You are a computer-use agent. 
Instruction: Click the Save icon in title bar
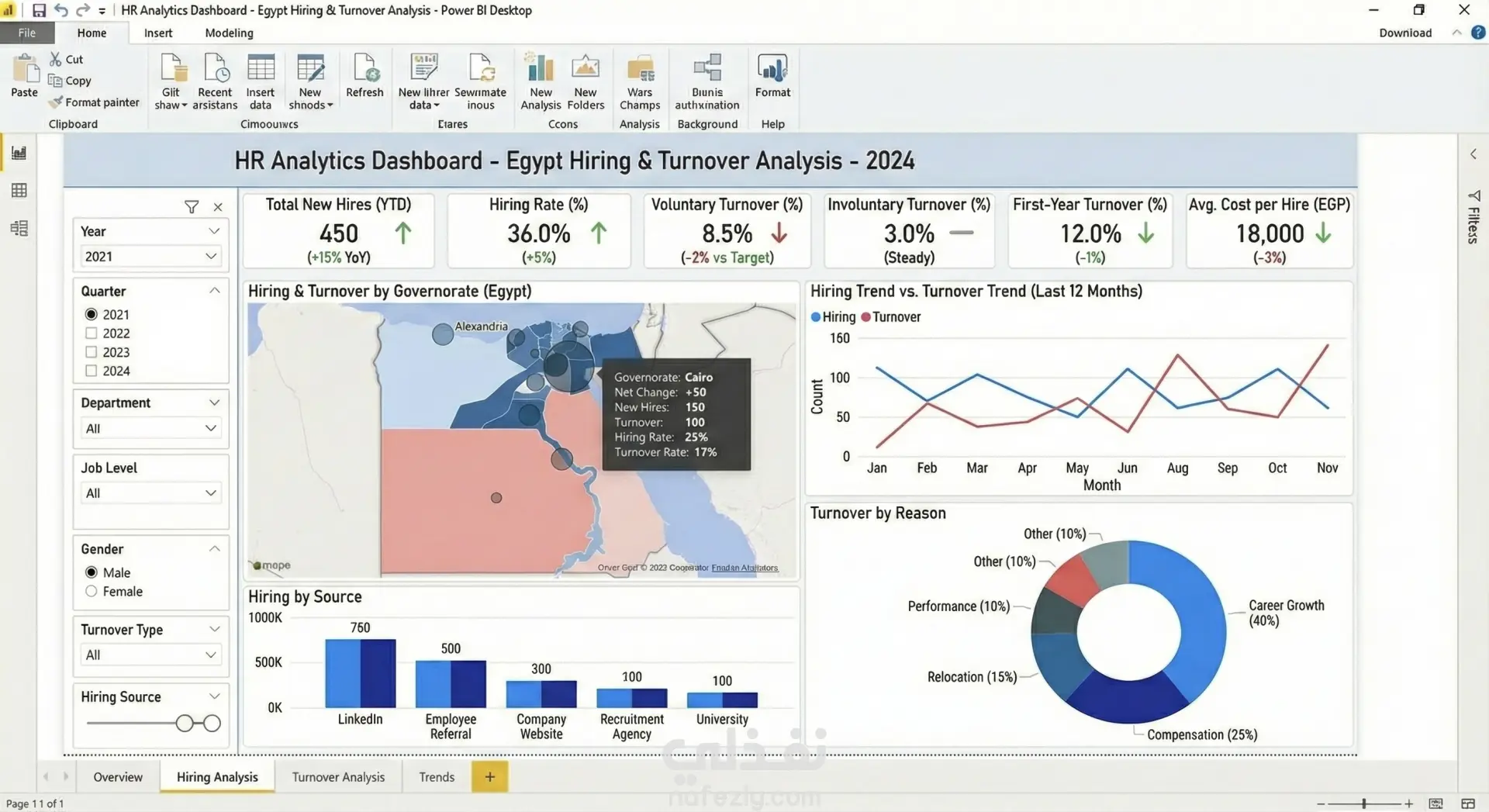point(39,10)
